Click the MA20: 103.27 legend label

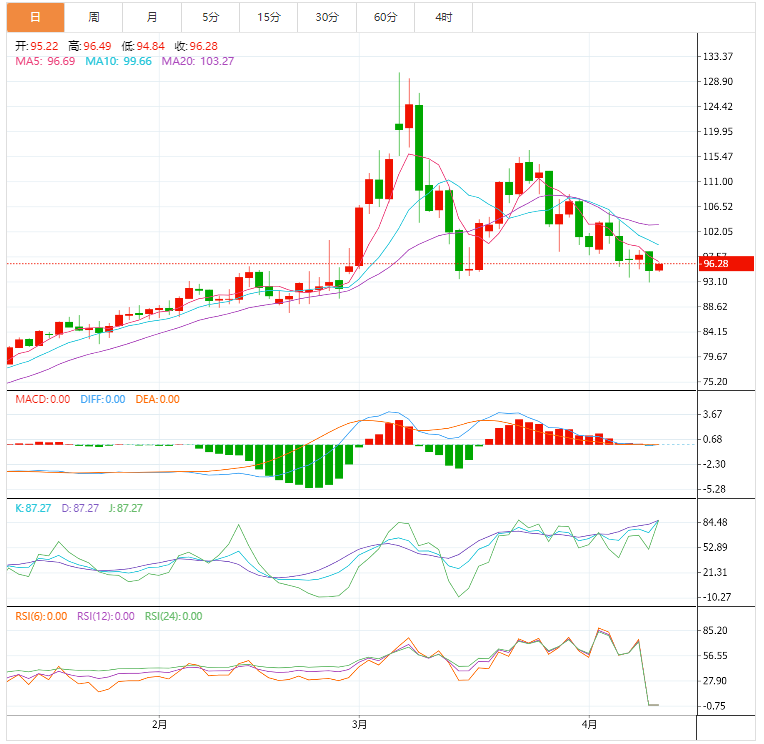coord(198,61)
